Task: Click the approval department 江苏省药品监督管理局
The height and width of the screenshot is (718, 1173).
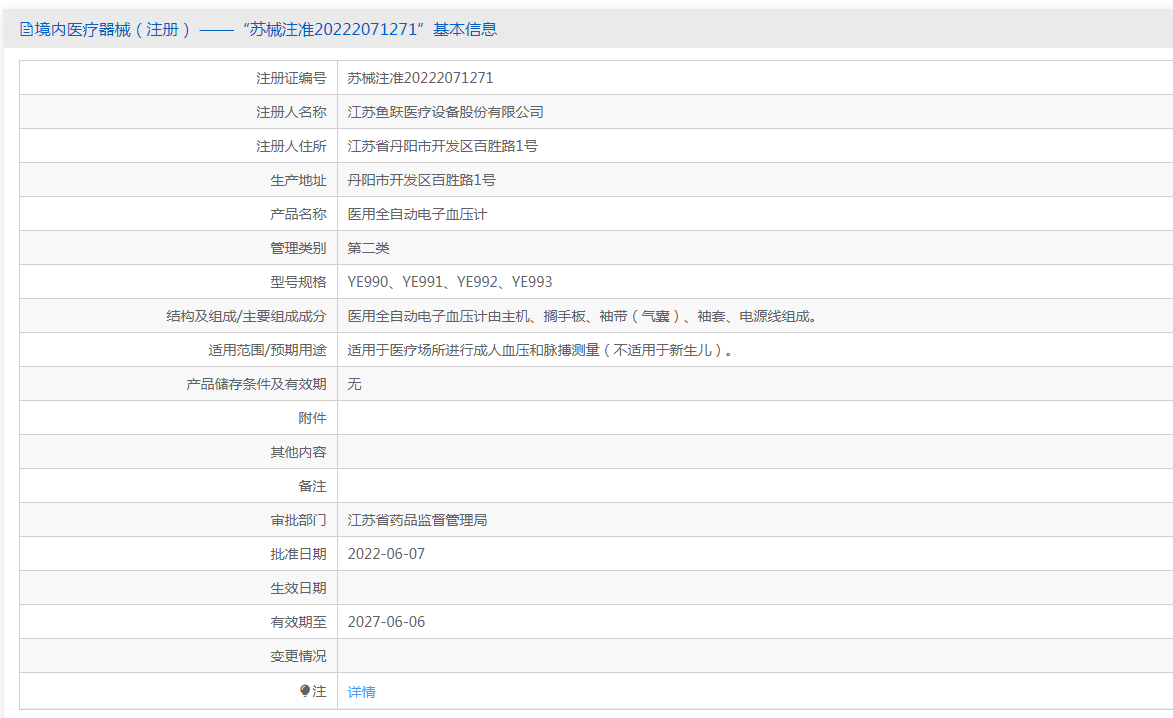Action: point(417,520)
